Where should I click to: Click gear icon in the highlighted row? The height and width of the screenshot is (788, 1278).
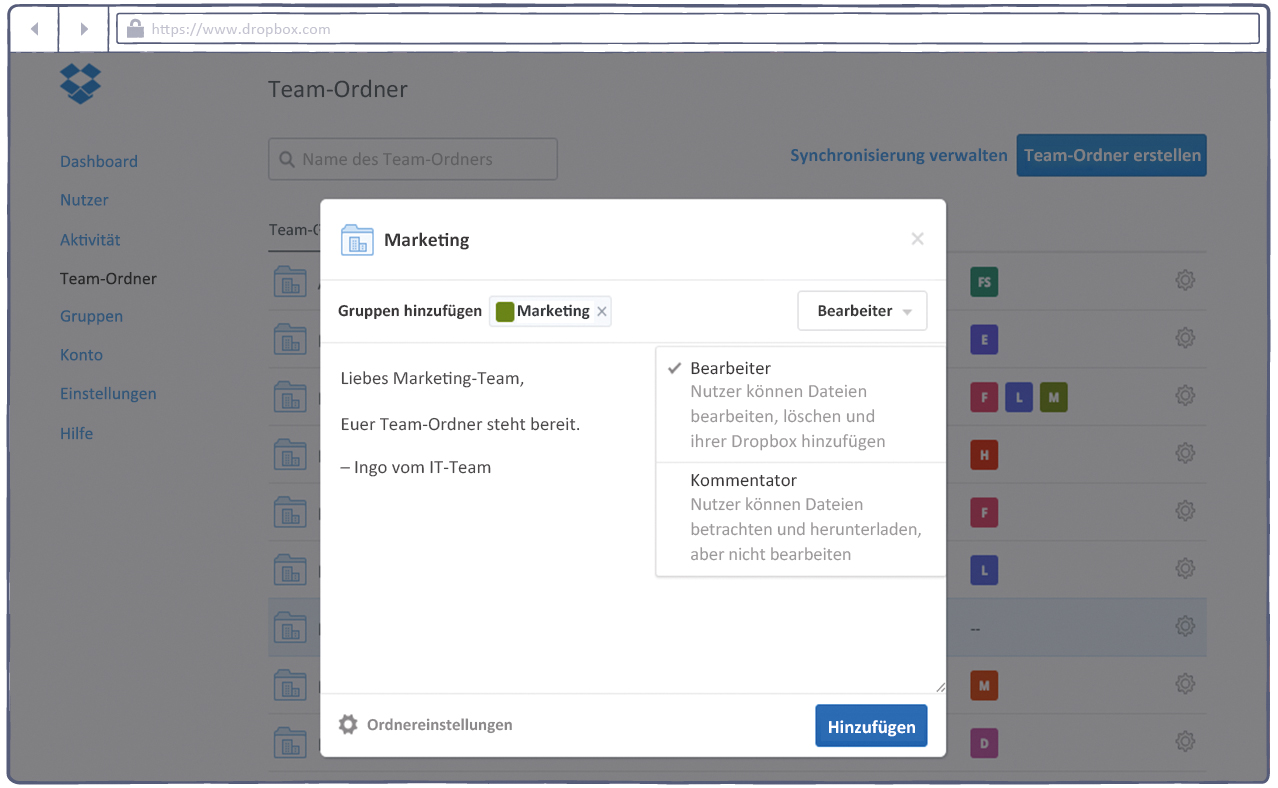point(1185,627)
